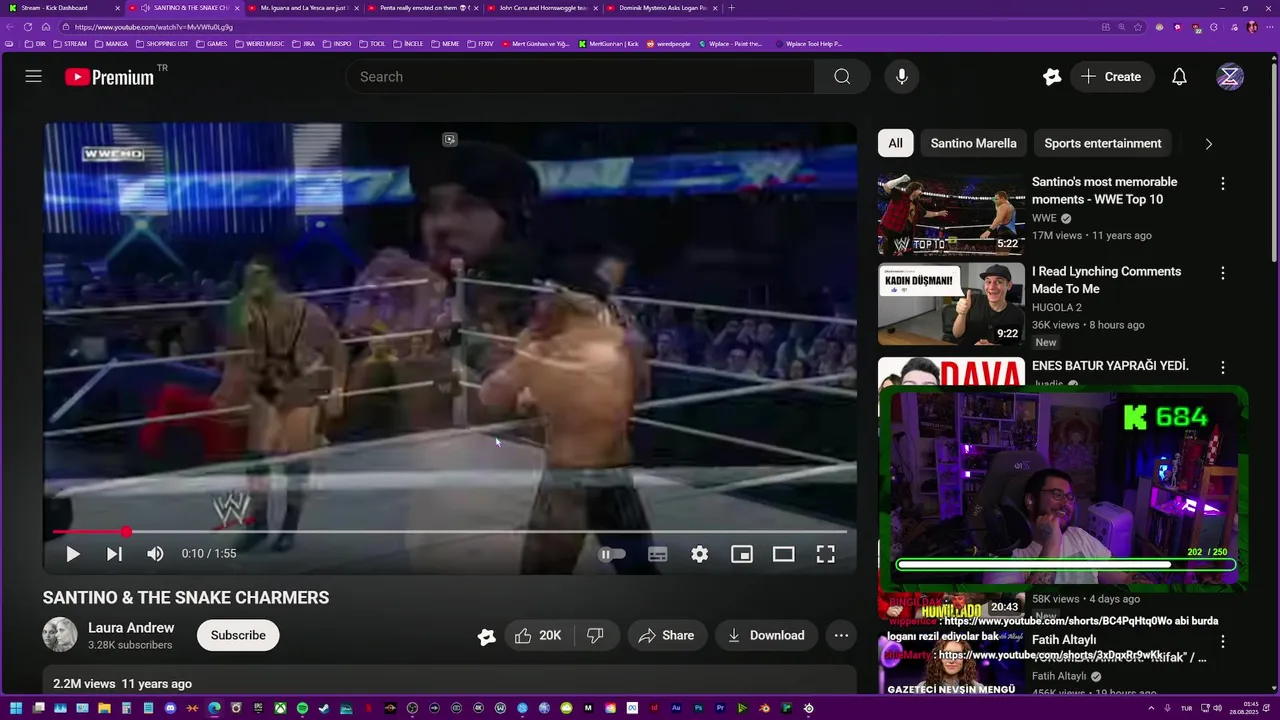This screenshot has width=1280, height=720.
Task: Enter full screen mode
Action: pos(825,554)
